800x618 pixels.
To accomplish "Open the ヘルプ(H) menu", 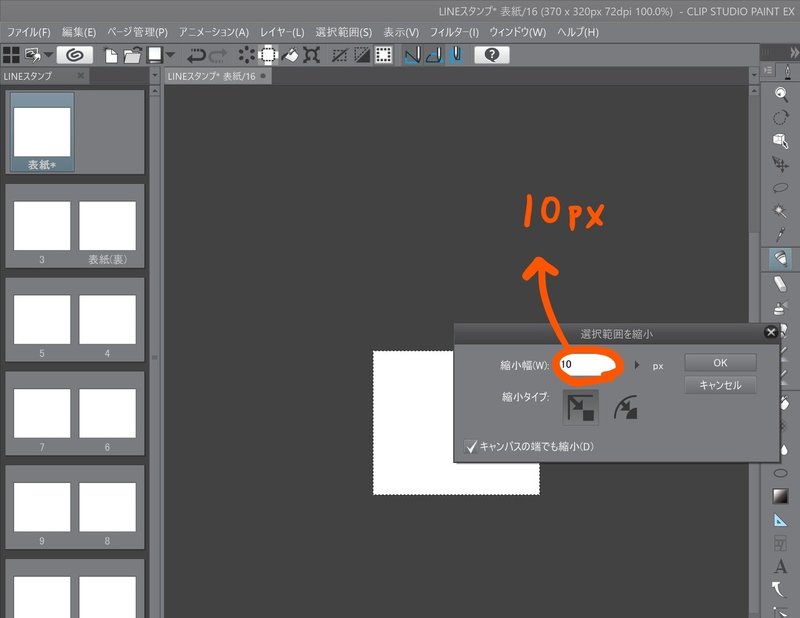I will pos(578,33).
